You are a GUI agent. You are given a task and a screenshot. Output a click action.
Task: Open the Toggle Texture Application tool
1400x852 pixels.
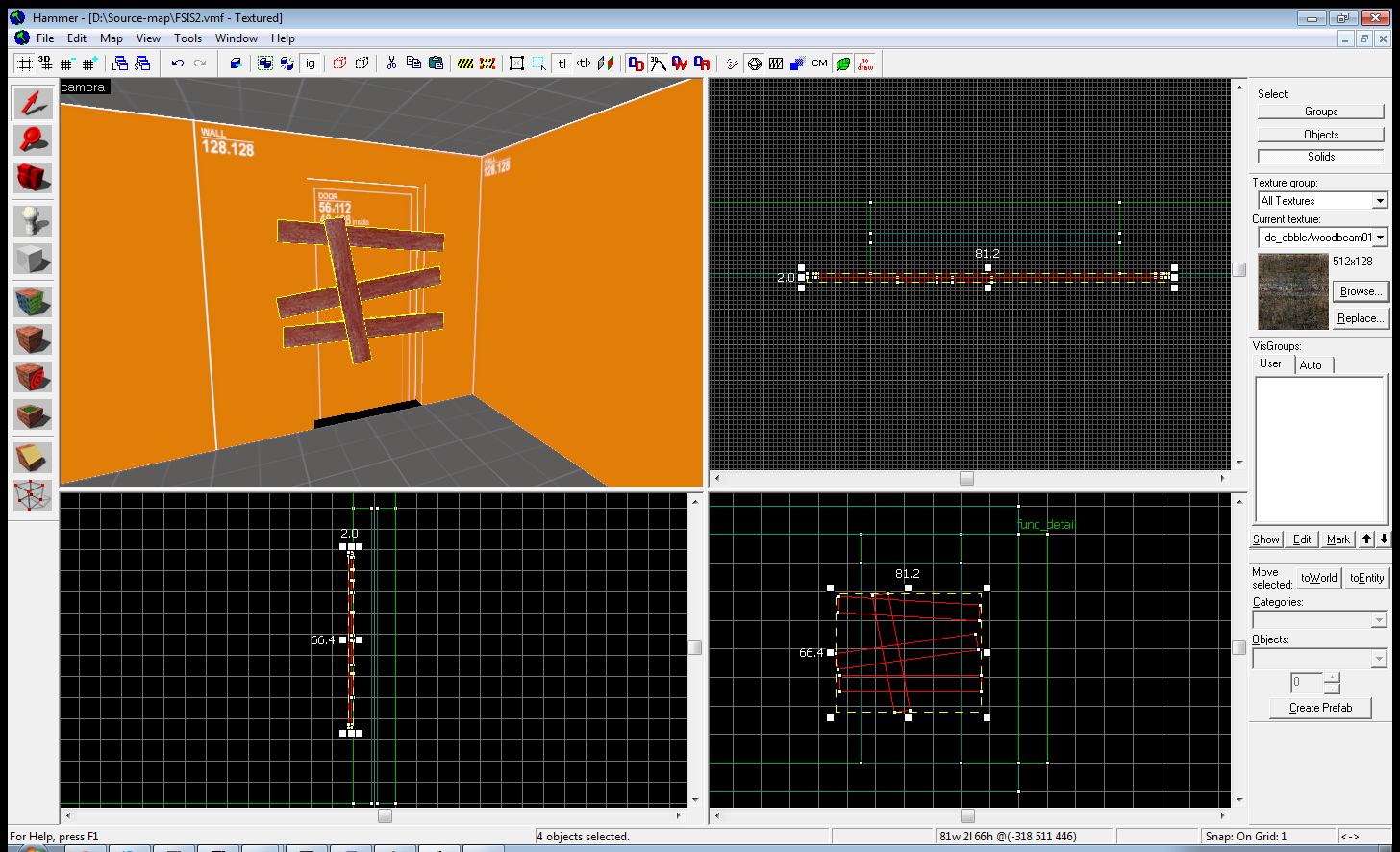(33, 302)
